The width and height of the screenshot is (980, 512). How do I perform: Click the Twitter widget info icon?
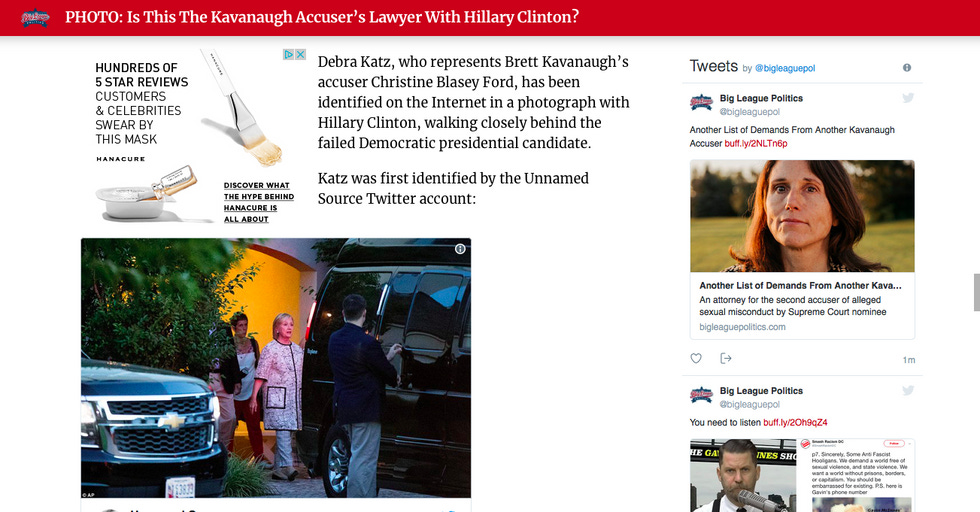907,68
